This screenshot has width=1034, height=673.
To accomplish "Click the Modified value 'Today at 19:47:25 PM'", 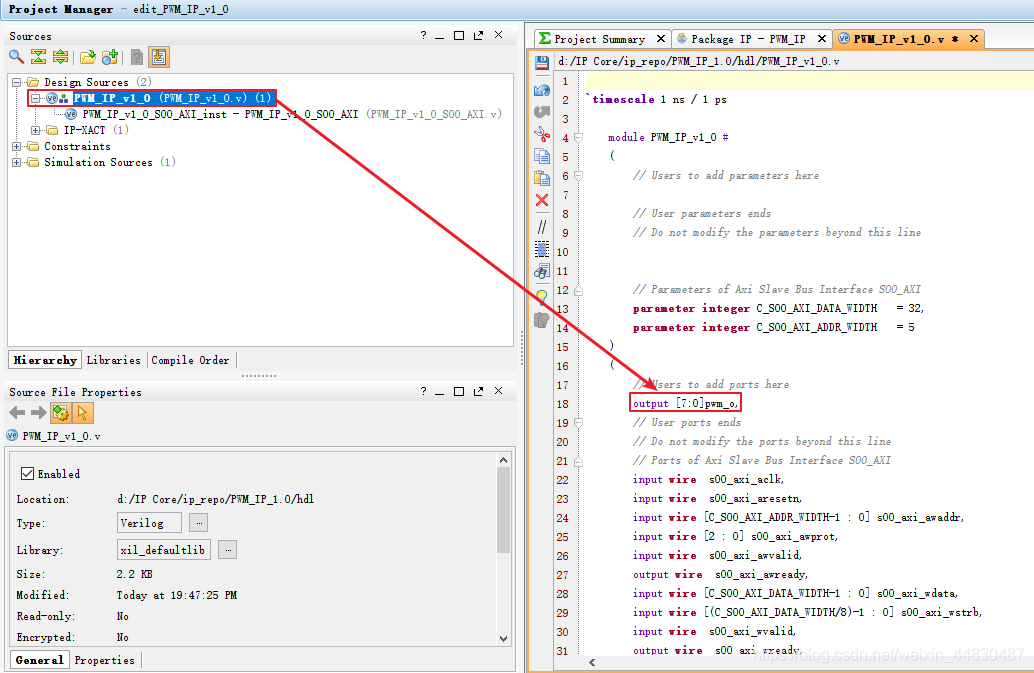I will coord(177,595).
